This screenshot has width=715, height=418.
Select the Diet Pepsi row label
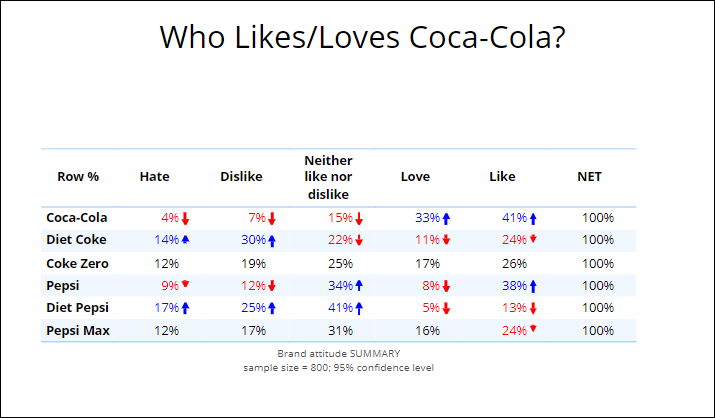(x=78, y=308)
